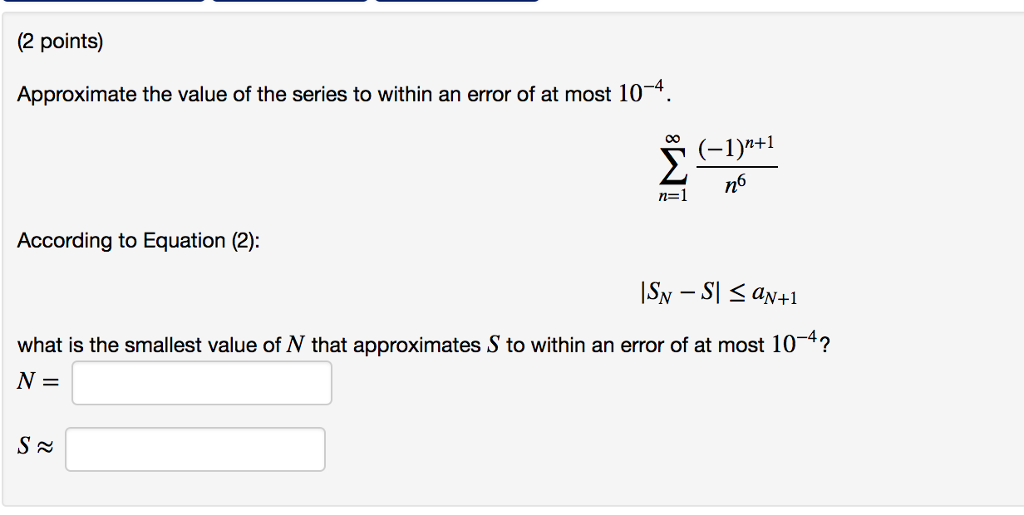Click the numerator (−1)^(n+1) of the fraction
1024x515 pixels.
pyautogui.click(x=736, y=149)
